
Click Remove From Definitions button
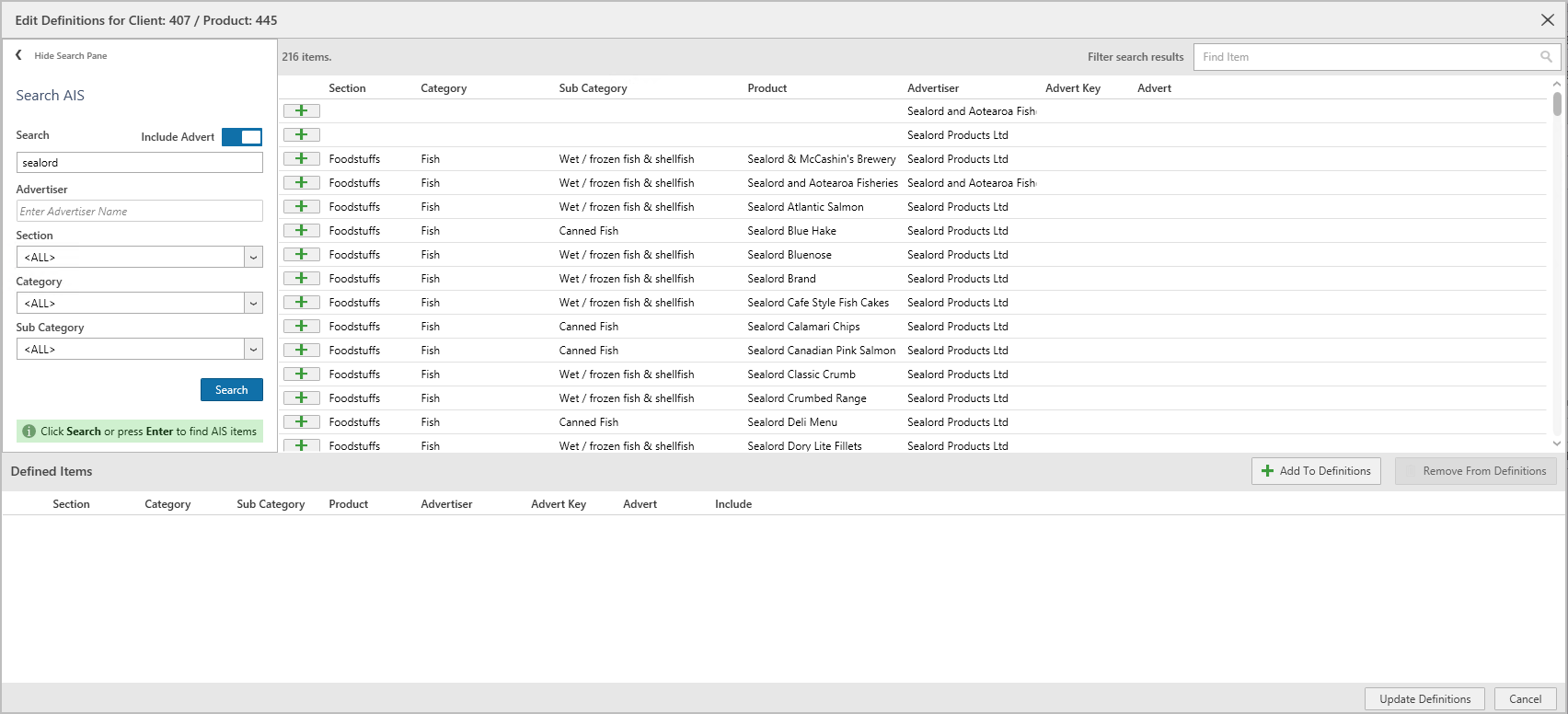(1476, 471)
